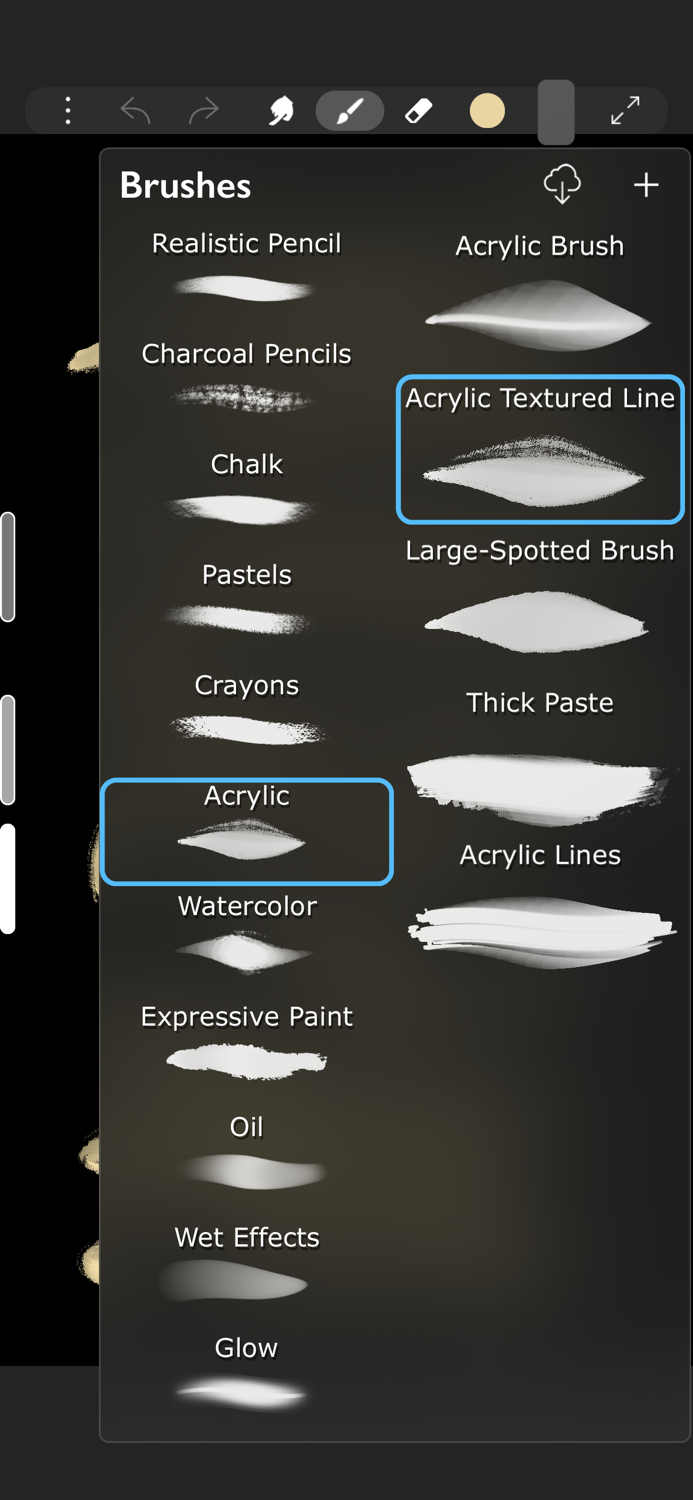The image size is (693, 1500).
Task: Enter fullscreen with the expand arrows
Action: 625,110
